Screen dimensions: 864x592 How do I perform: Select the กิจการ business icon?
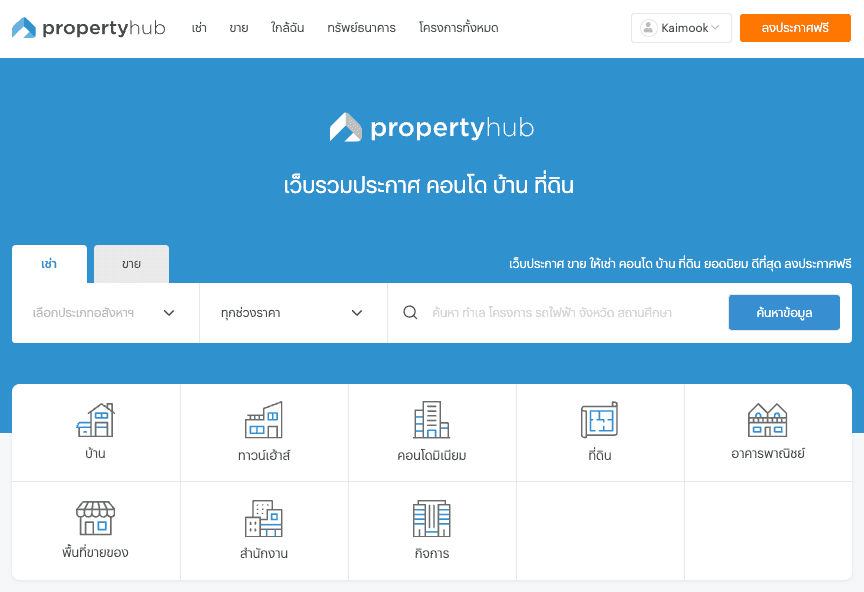click(431, 518)
